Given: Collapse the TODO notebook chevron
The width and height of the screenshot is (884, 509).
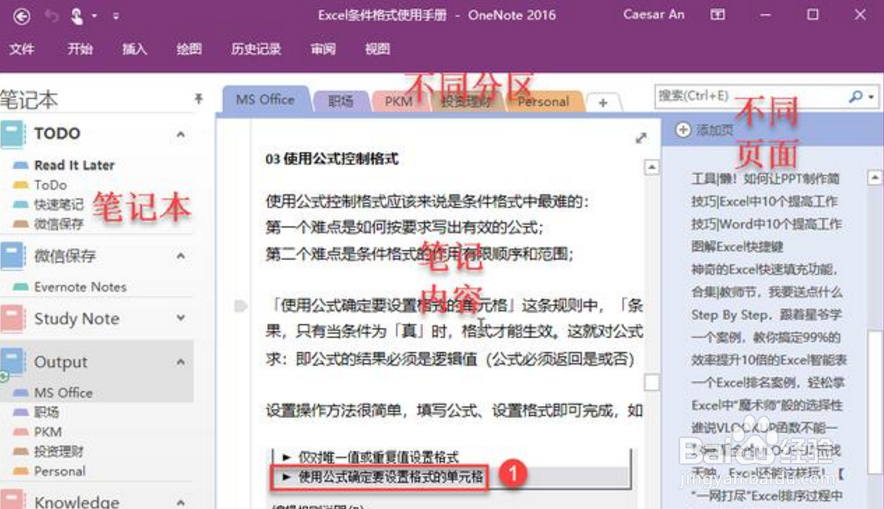Looking at the screenshot, I should pos(180,134).
